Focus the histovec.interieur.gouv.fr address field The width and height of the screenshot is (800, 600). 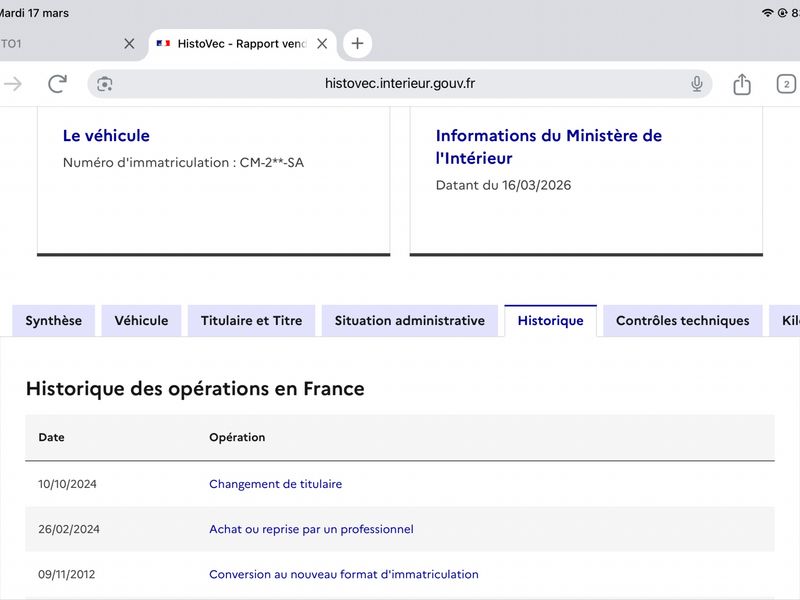click(399, 84)
